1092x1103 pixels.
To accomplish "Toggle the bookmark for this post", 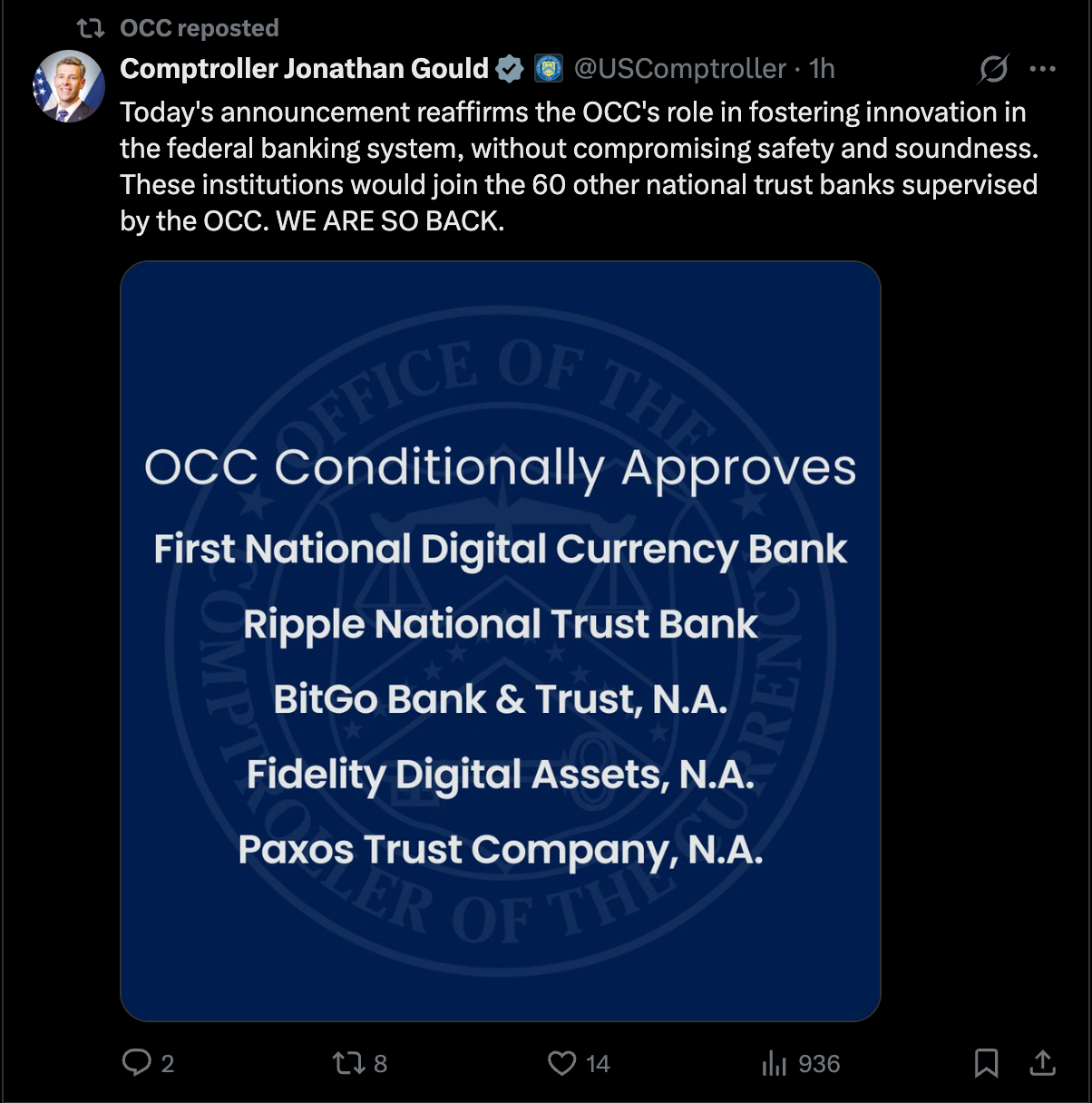I will [986, 1062].
